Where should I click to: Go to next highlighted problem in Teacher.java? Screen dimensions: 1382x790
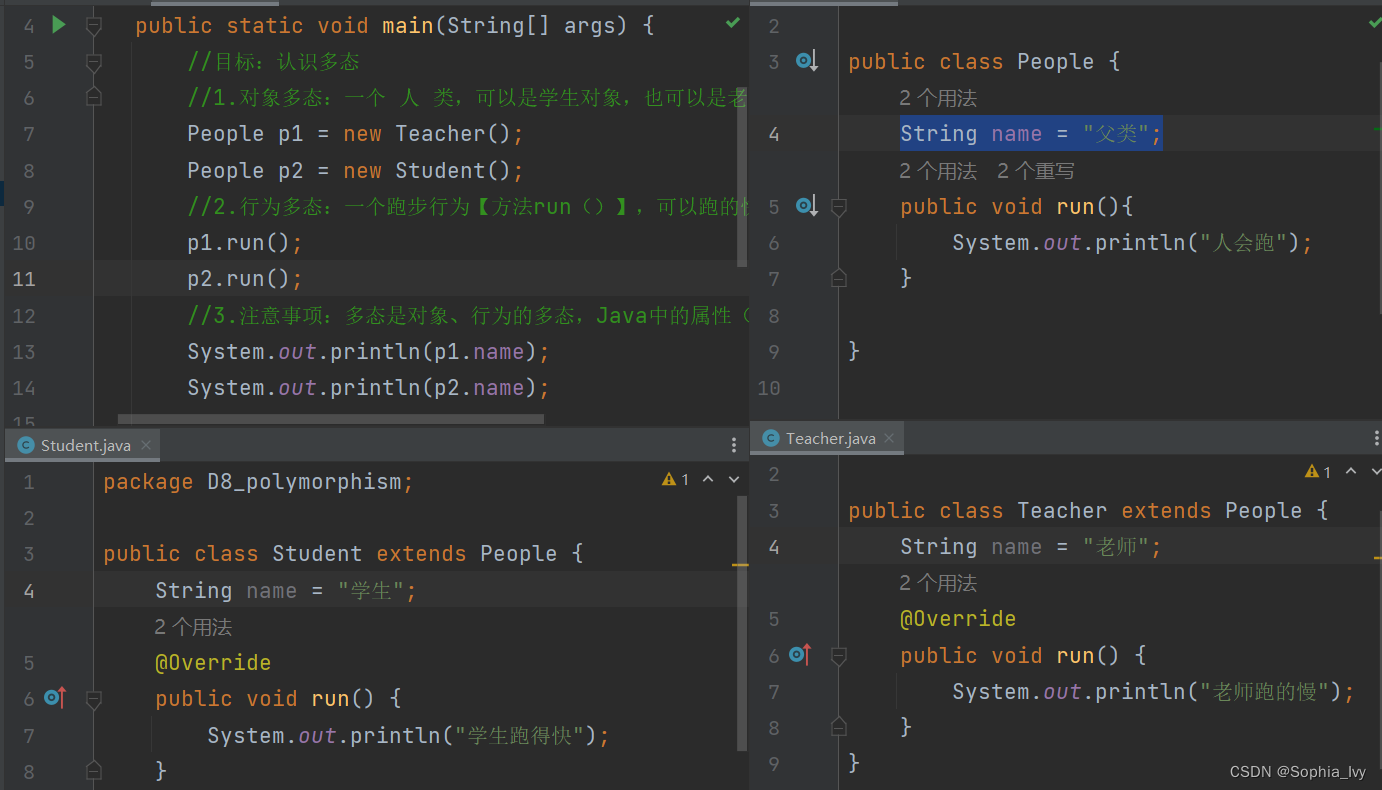[1376, 472]
